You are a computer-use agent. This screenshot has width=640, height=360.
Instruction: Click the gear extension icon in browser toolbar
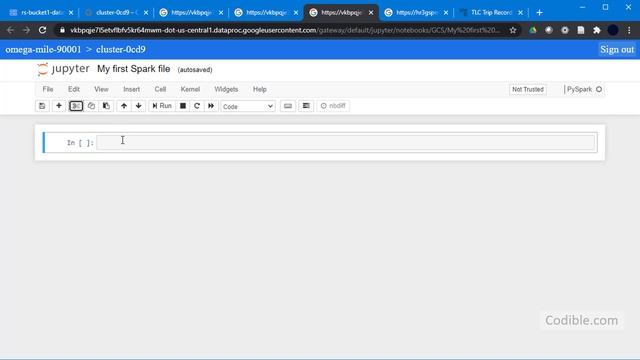point(565,30)
